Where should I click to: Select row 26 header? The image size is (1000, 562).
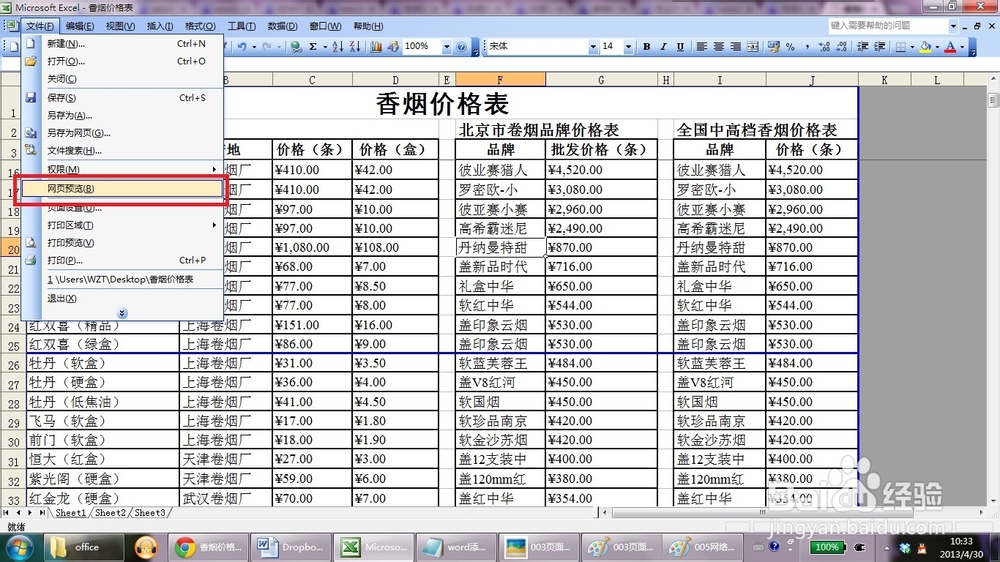pyautogui.click(x=13, y=366)
